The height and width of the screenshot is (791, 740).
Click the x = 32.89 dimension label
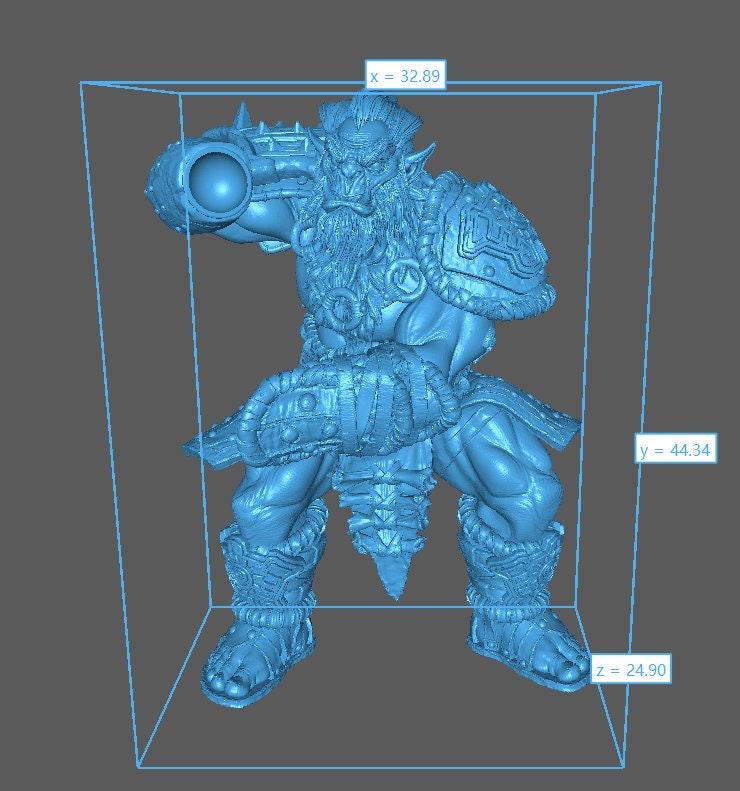(405, 76)
